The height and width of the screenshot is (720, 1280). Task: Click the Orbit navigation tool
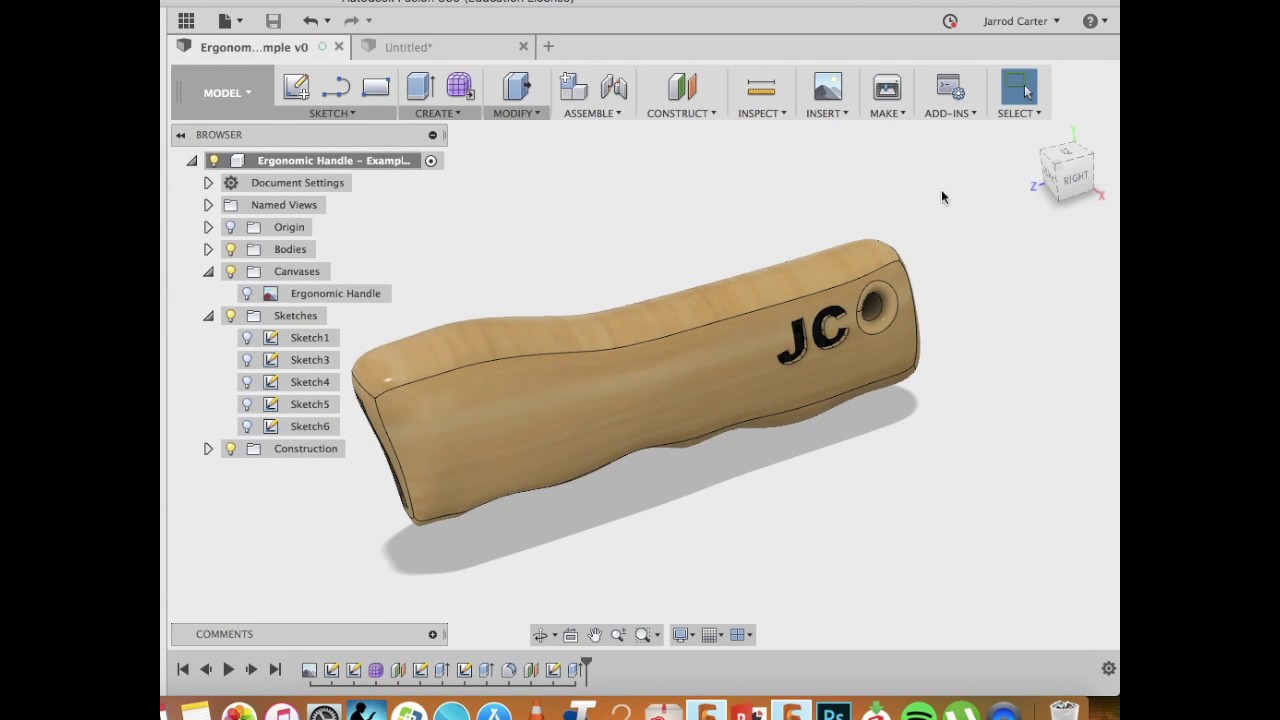[540, 635]
